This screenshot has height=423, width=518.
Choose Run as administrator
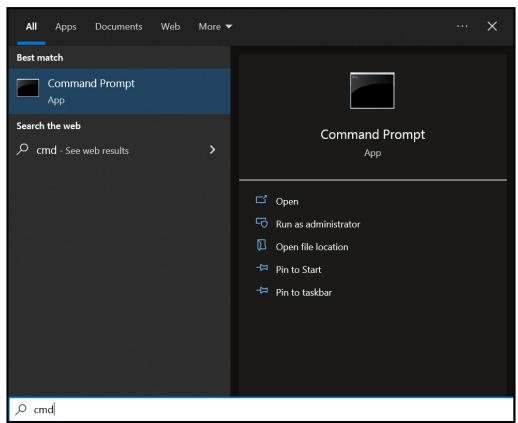pyautogui.click(x=318, y=224)
